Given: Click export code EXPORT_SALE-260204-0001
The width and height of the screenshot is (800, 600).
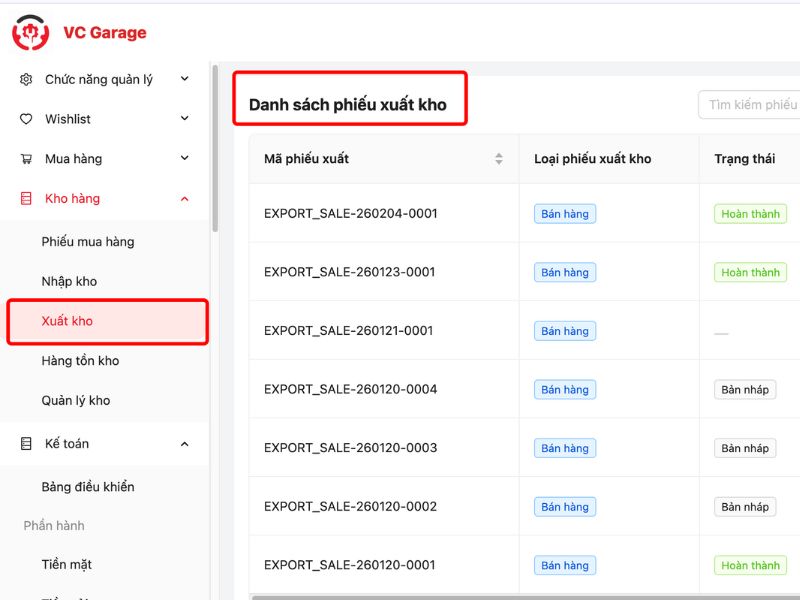Looking at the screenshot, I should pos(350,214).
